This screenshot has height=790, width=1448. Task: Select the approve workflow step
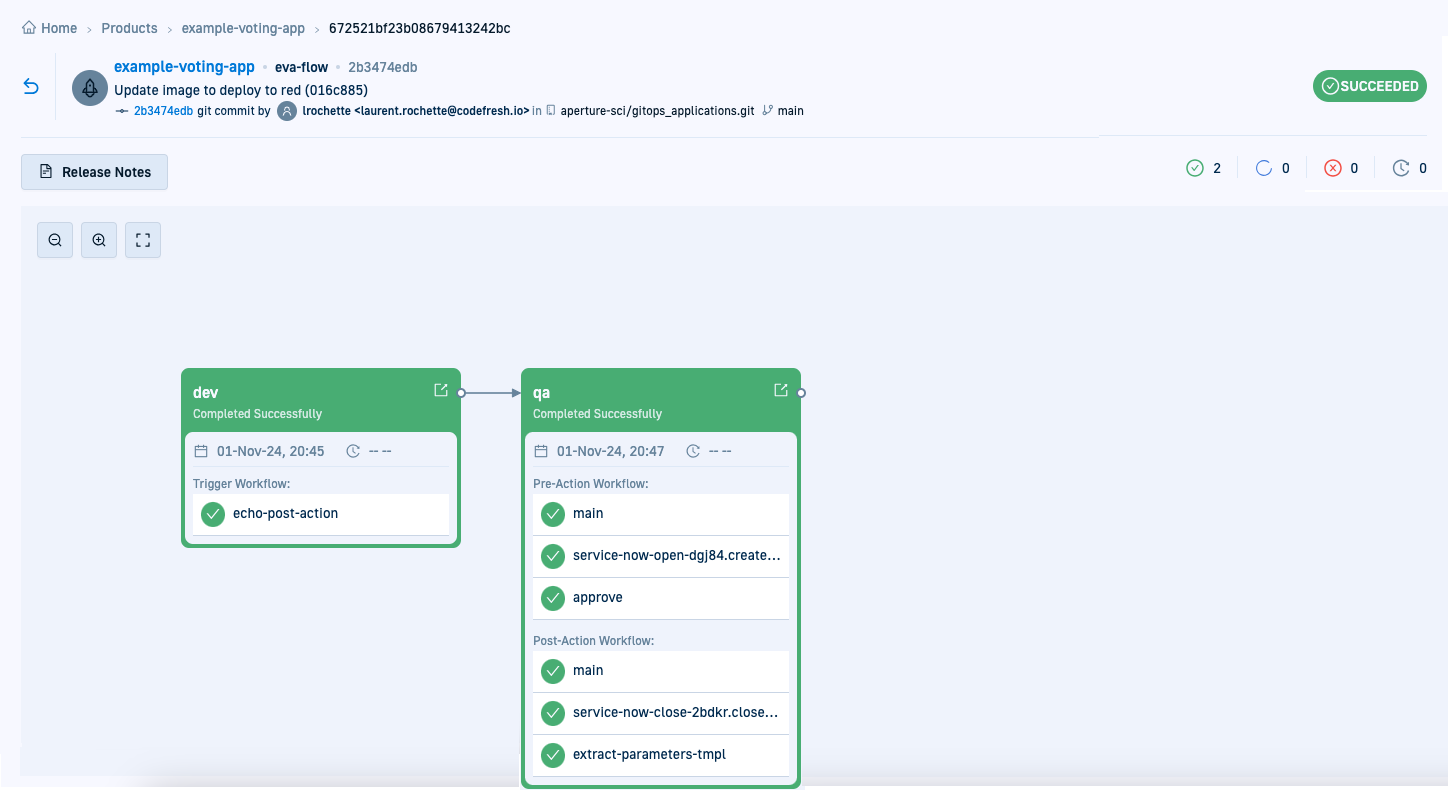597,598
